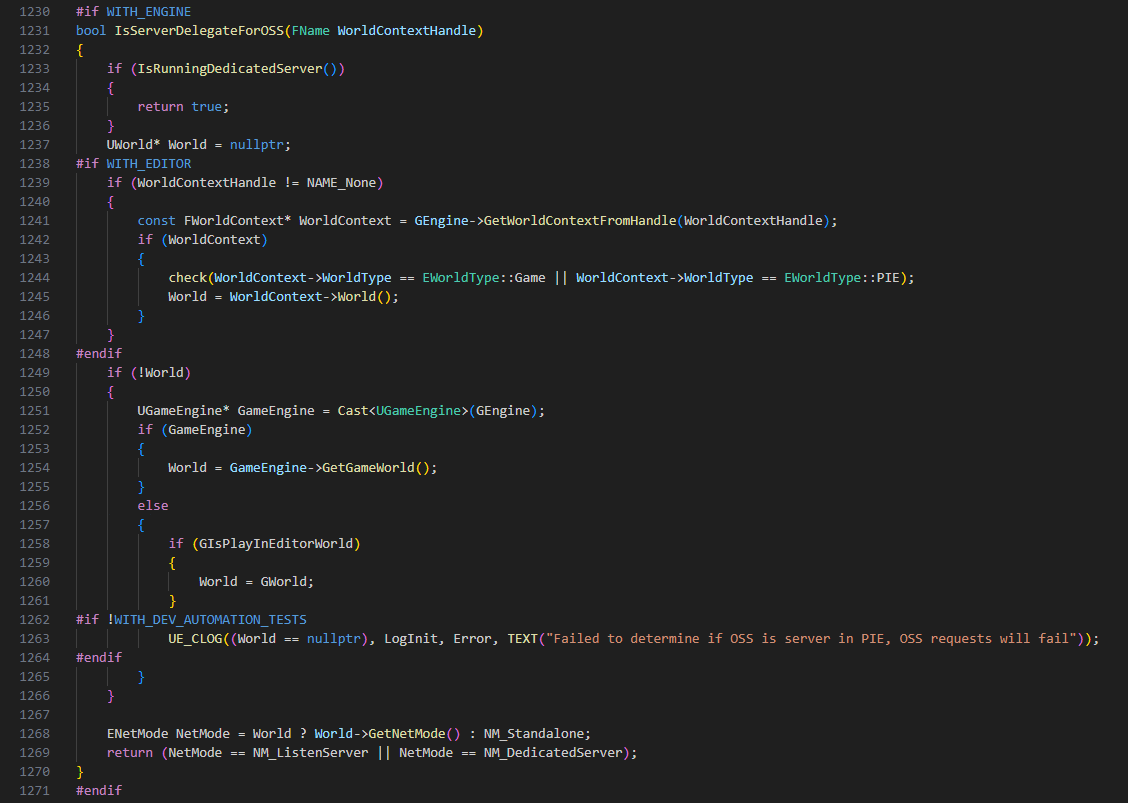
Task: Click the ENetMode type name
Action: [x=138, y=734]
